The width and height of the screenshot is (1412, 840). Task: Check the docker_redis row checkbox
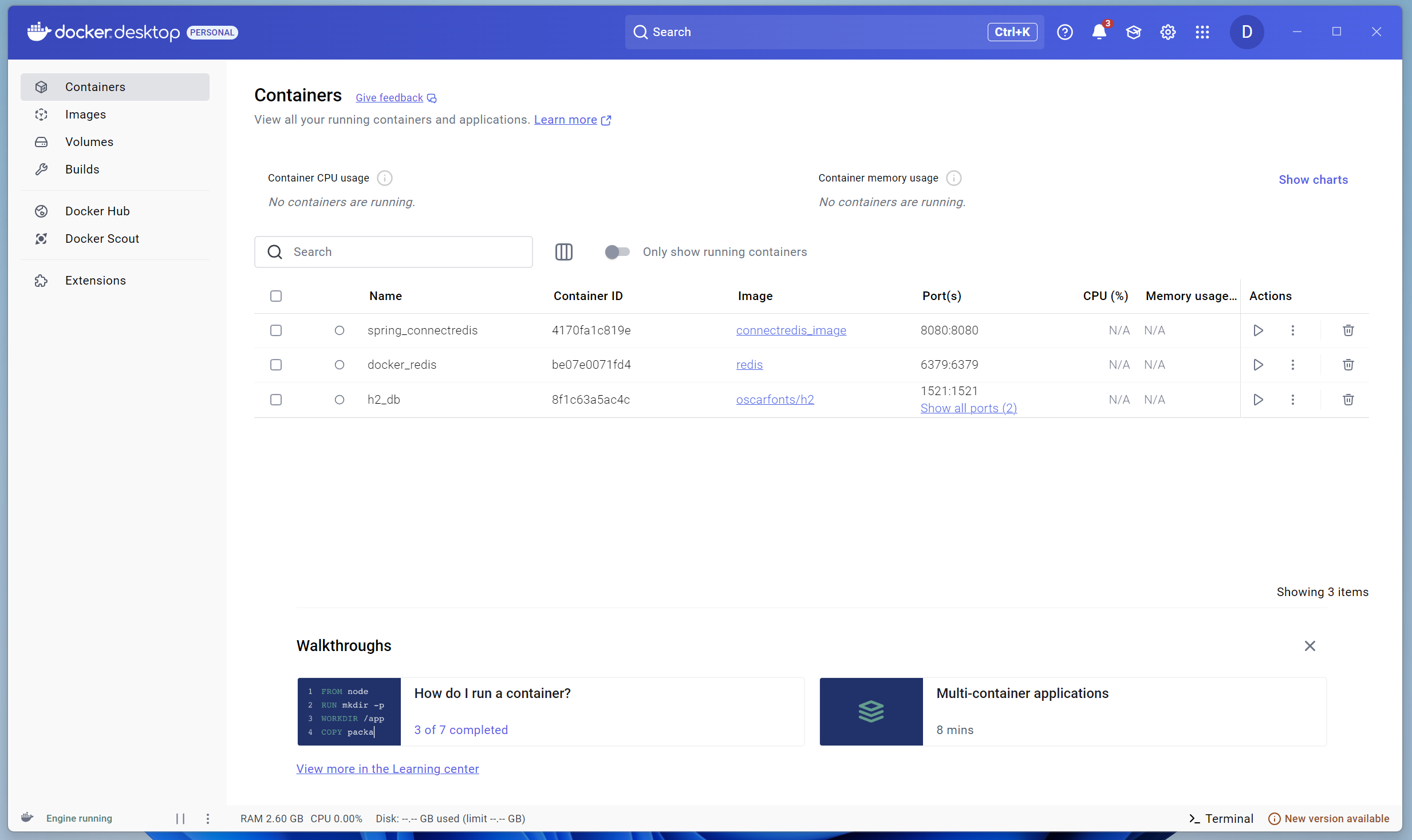[x=276, y=365]
